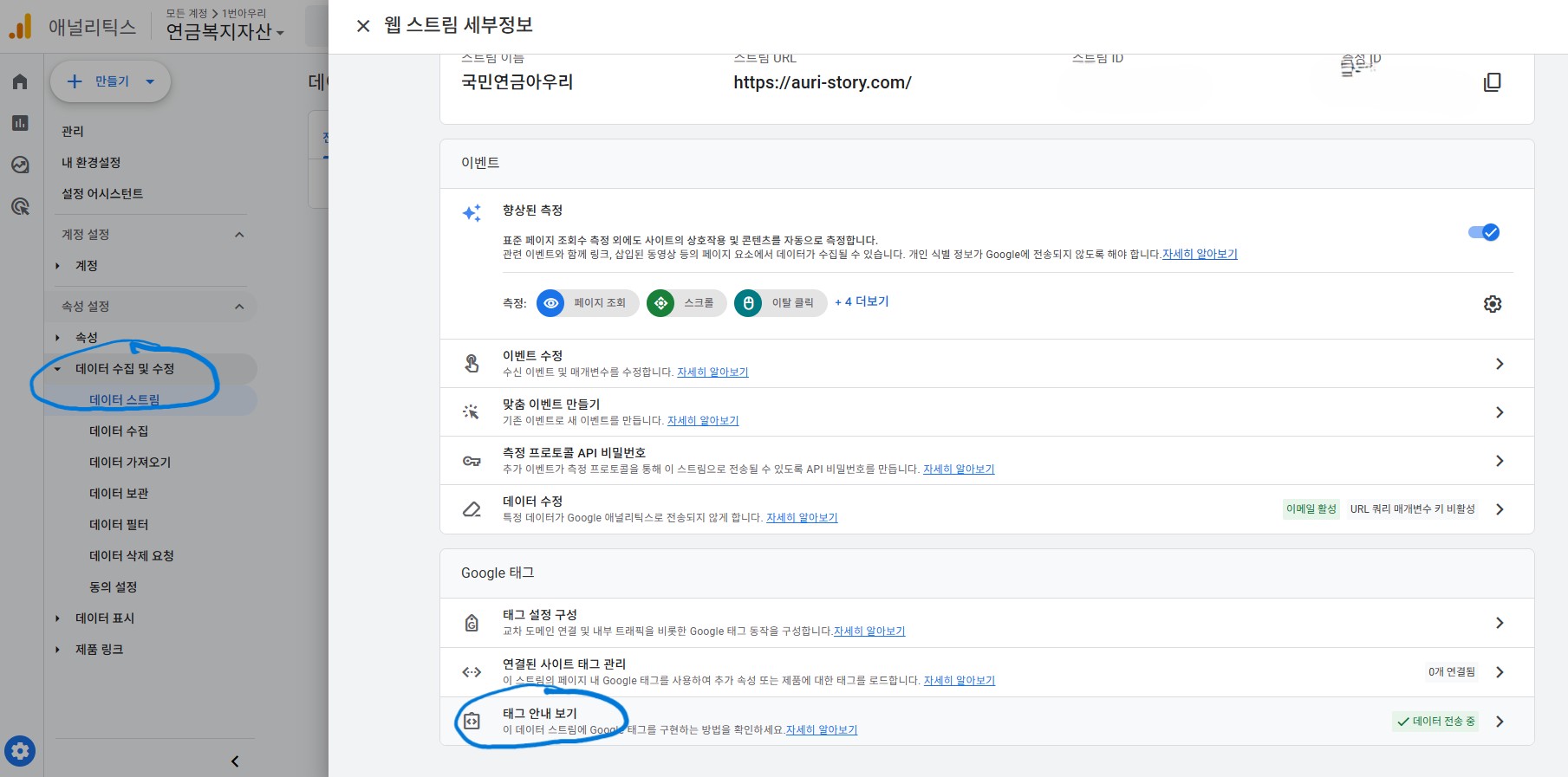Click the outbound click mouse icon chip
The width and height of the screenshot is (1568, 777).
(748, 303)
